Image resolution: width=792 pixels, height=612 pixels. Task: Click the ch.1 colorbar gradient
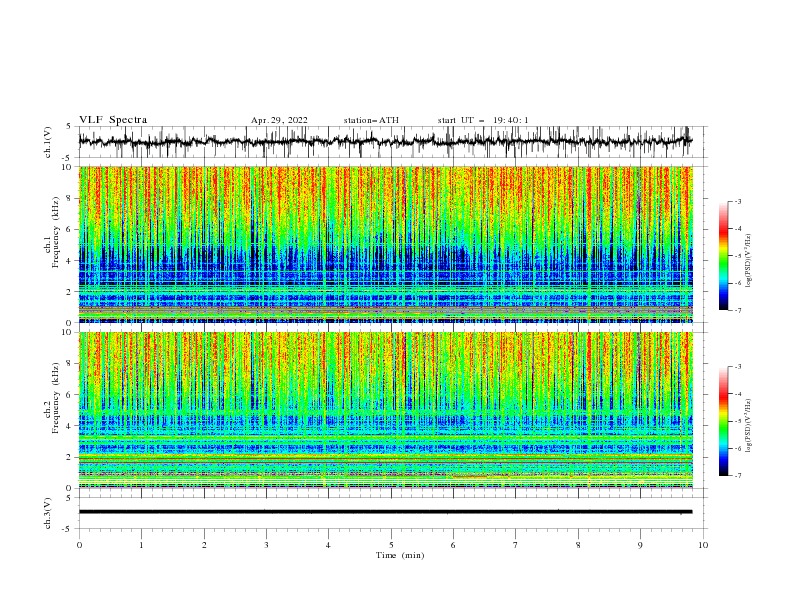pos(723,256)
